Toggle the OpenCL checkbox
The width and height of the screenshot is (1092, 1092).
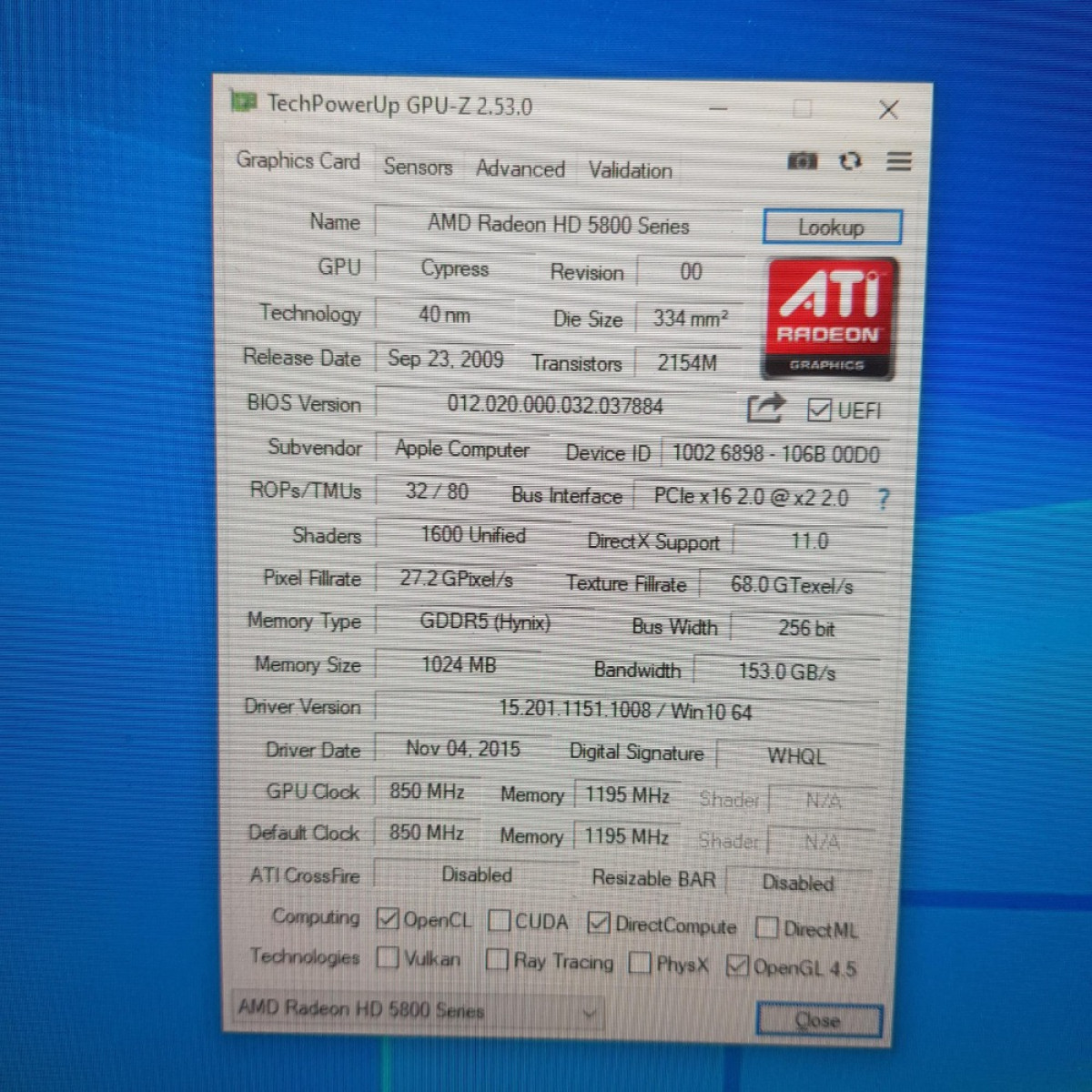388,919
